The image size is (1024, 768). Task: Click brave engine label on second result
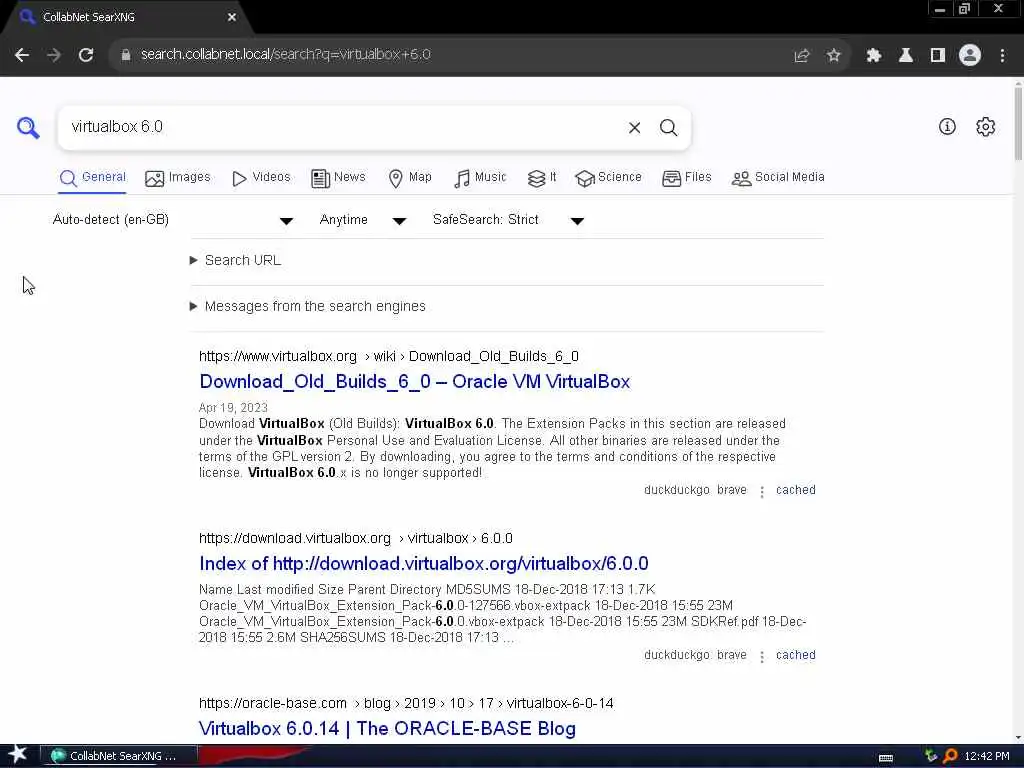[x=731, y=655]
